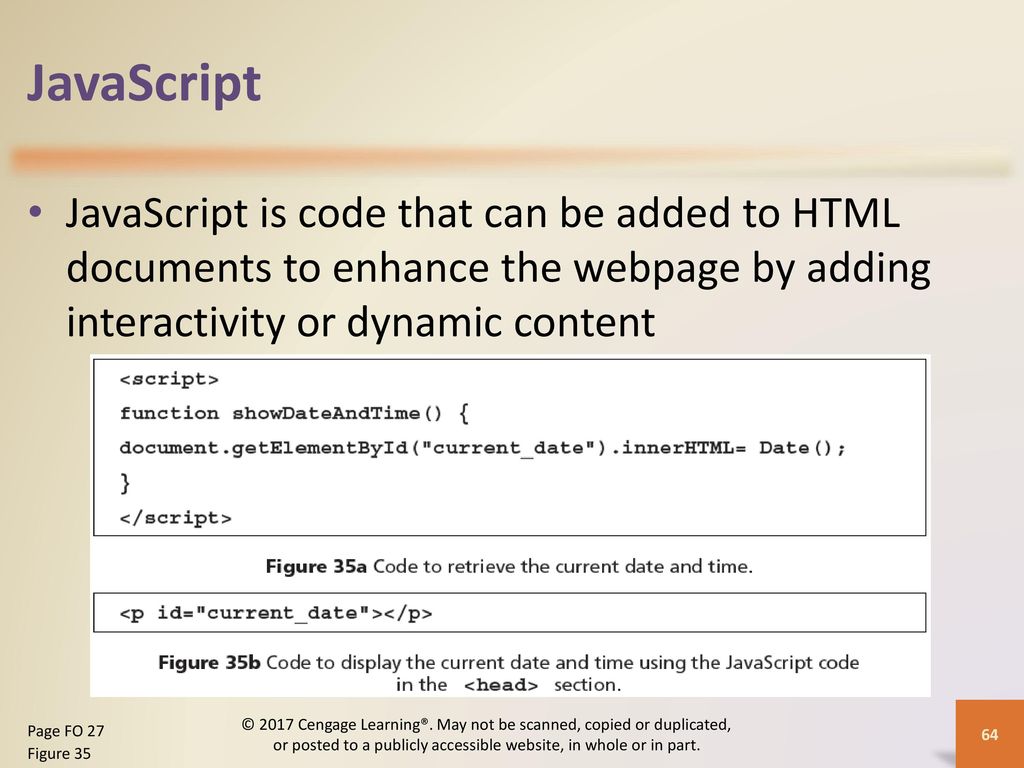Click the document.getElementById code line
Viewport: 1024px width, 768px height.
(483, 448)
